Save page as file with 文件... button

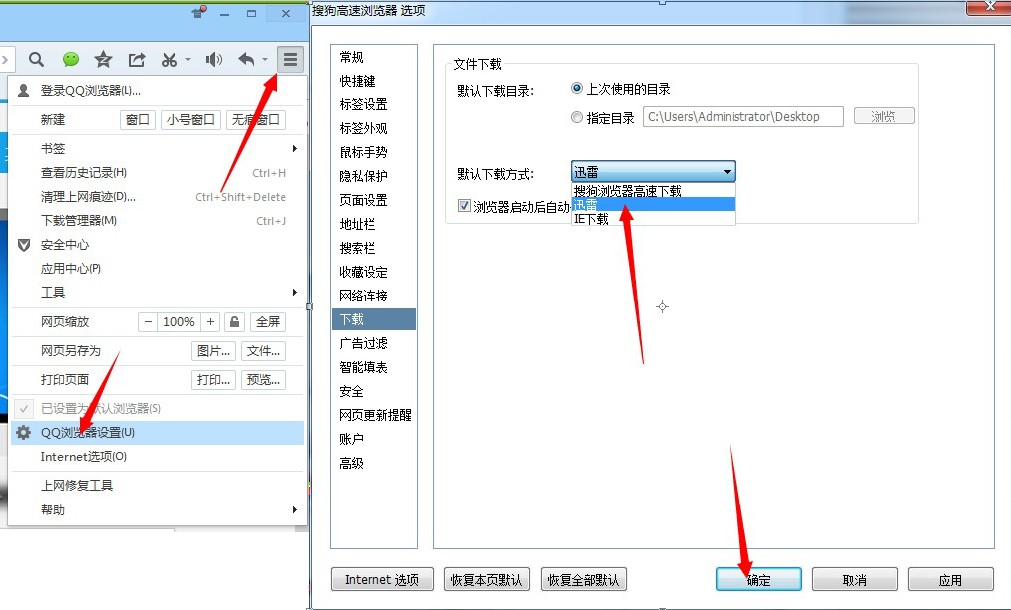pyautogui.click(x=263, y=351)
